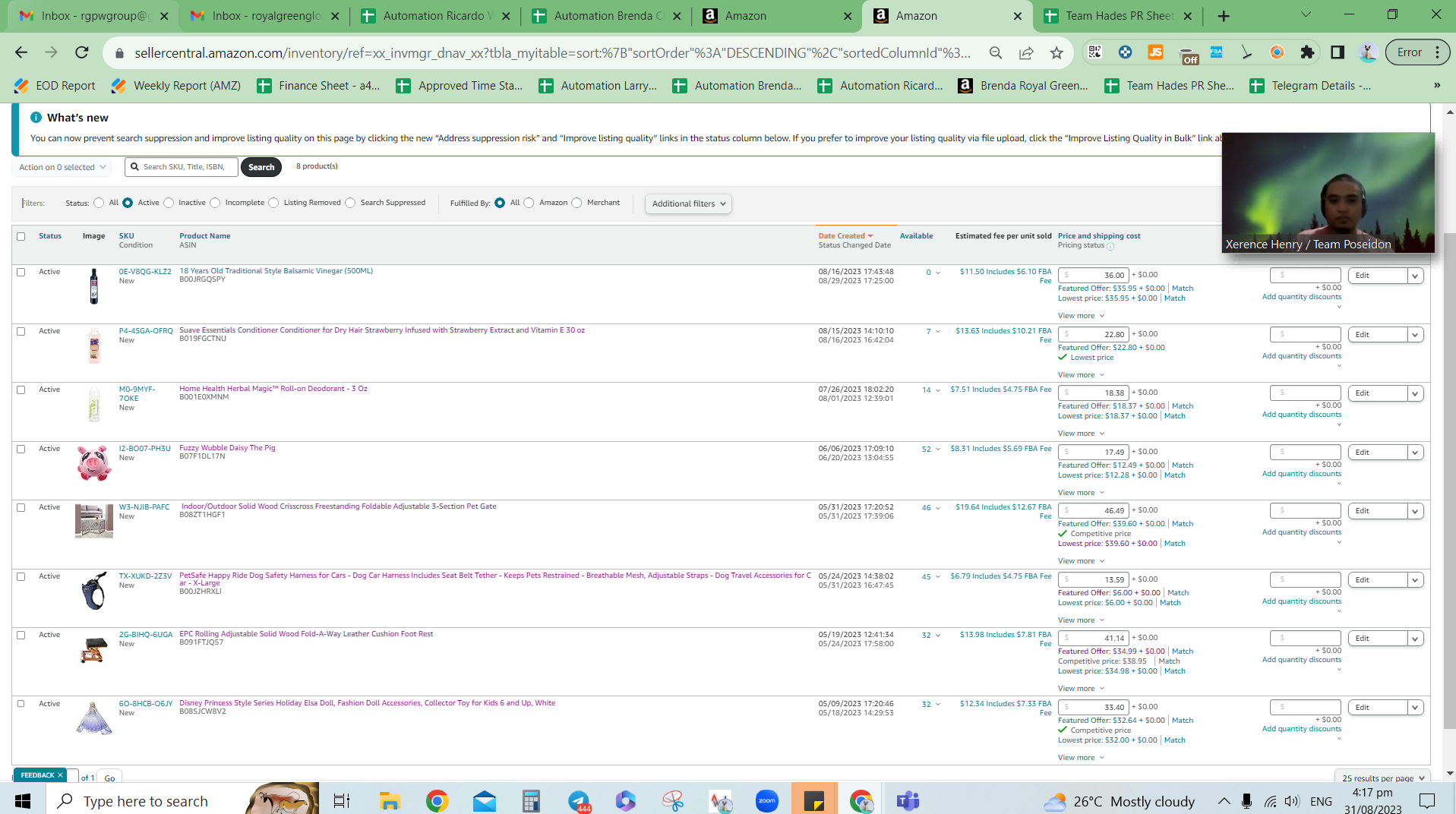Expand View more for Elsa Doll pricing
The image size is (1456, 814).
1081,758
